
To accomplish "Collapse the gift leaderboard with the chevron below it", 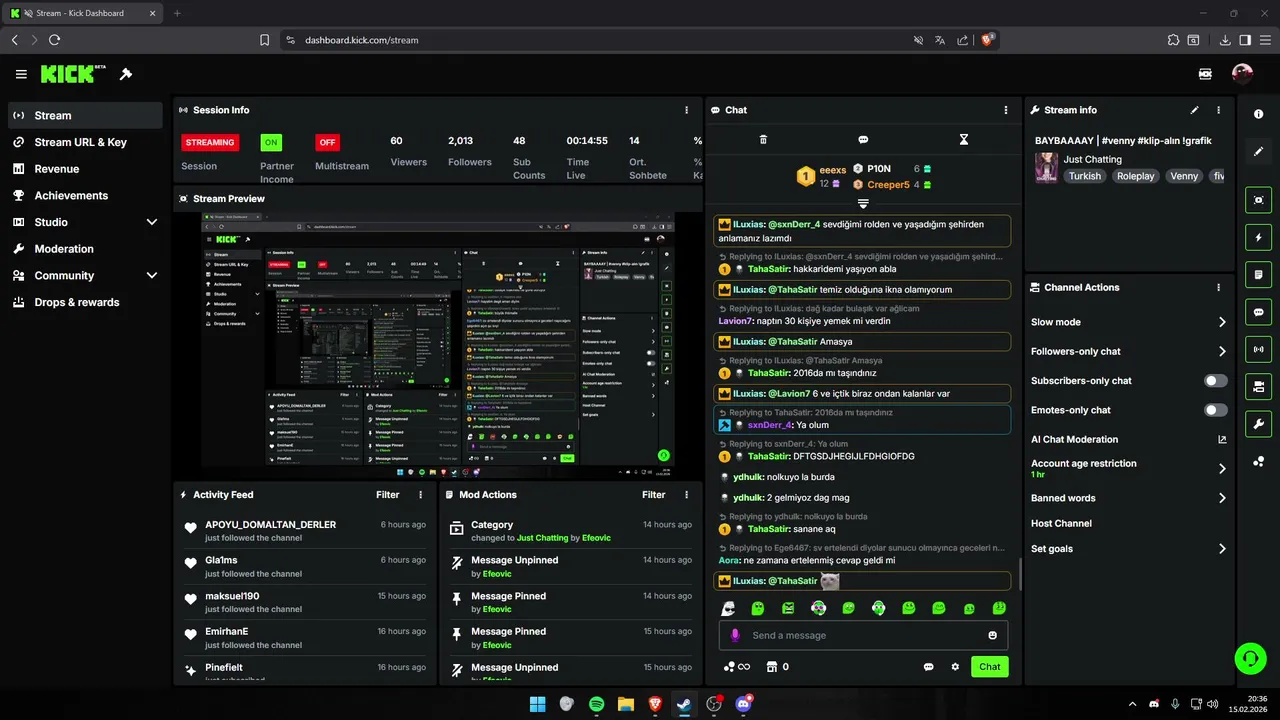I will pyautogui.click(x=863, y=203).
